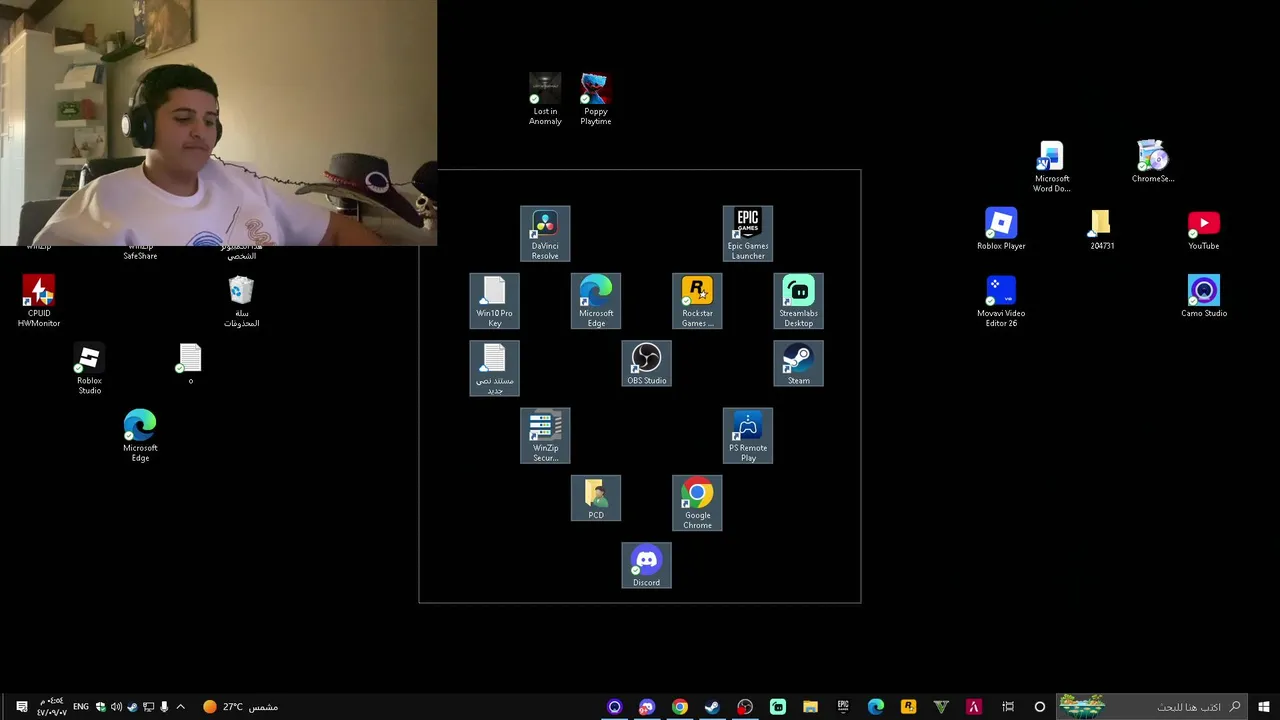Select the Poppy Playtime game icon
Viewport: 1280px width, 720px height.
coord(596,99)
